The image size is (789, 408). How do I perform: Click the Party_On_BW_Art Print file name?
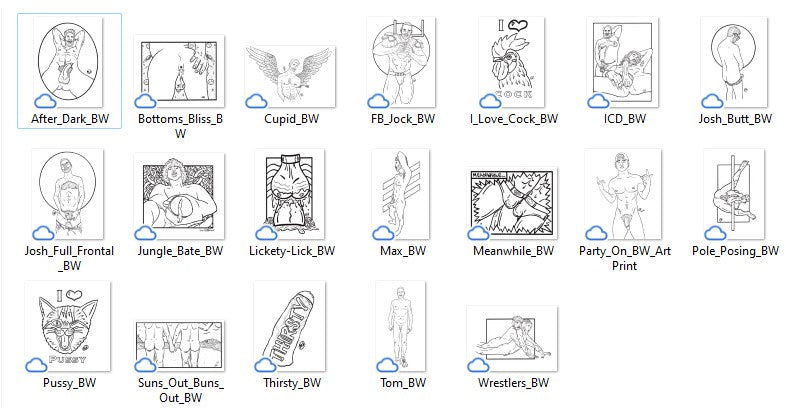tap(624, 258)
